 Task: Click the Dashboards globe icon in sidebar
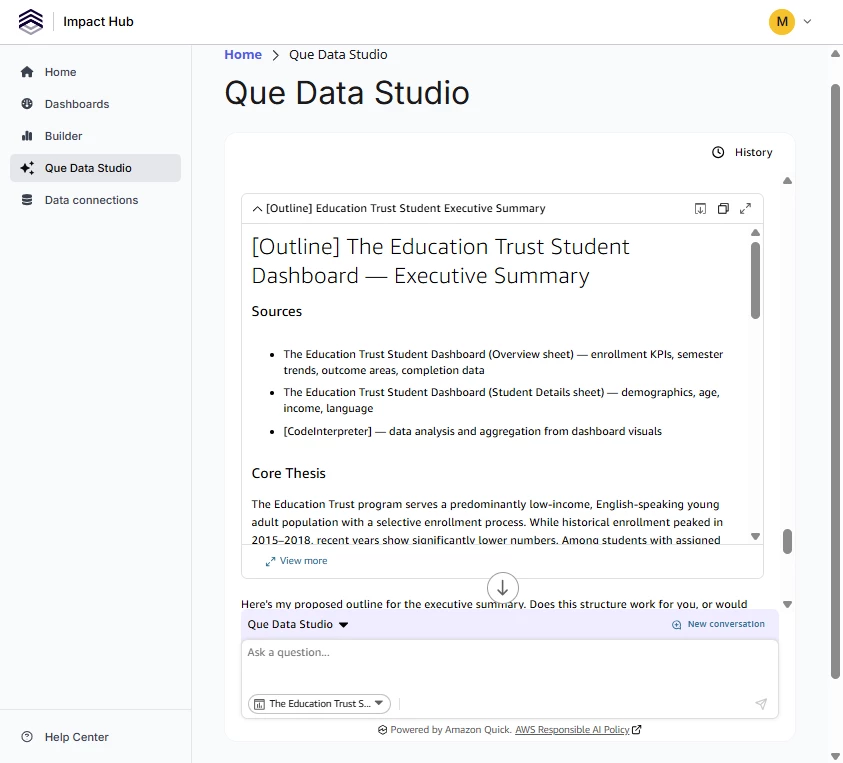click(x=27, y=104)
